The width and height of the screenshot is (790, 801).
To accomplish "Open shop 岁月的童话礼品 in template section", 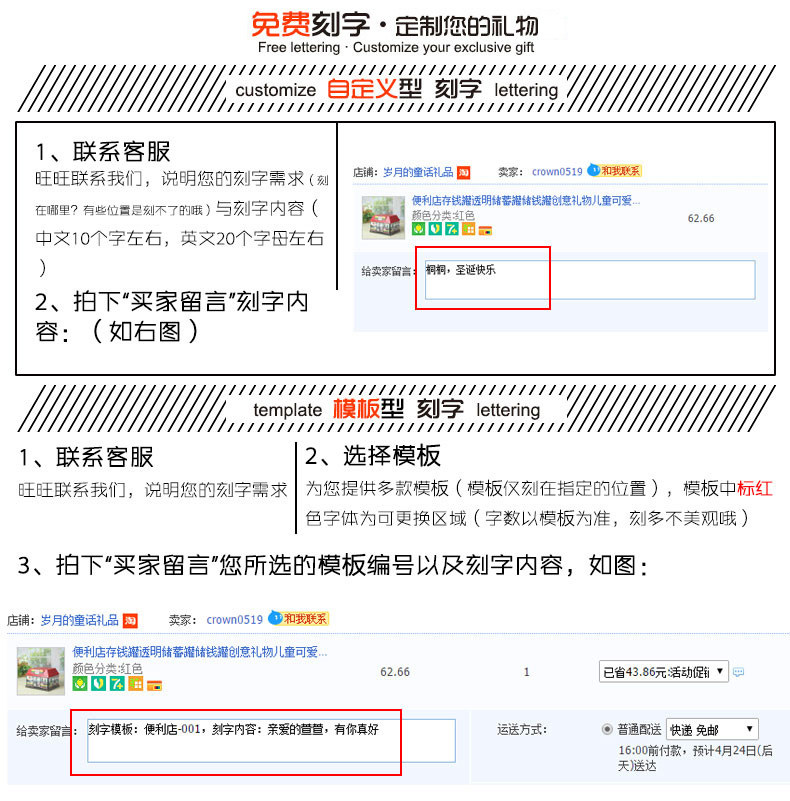I will (80, 621).
